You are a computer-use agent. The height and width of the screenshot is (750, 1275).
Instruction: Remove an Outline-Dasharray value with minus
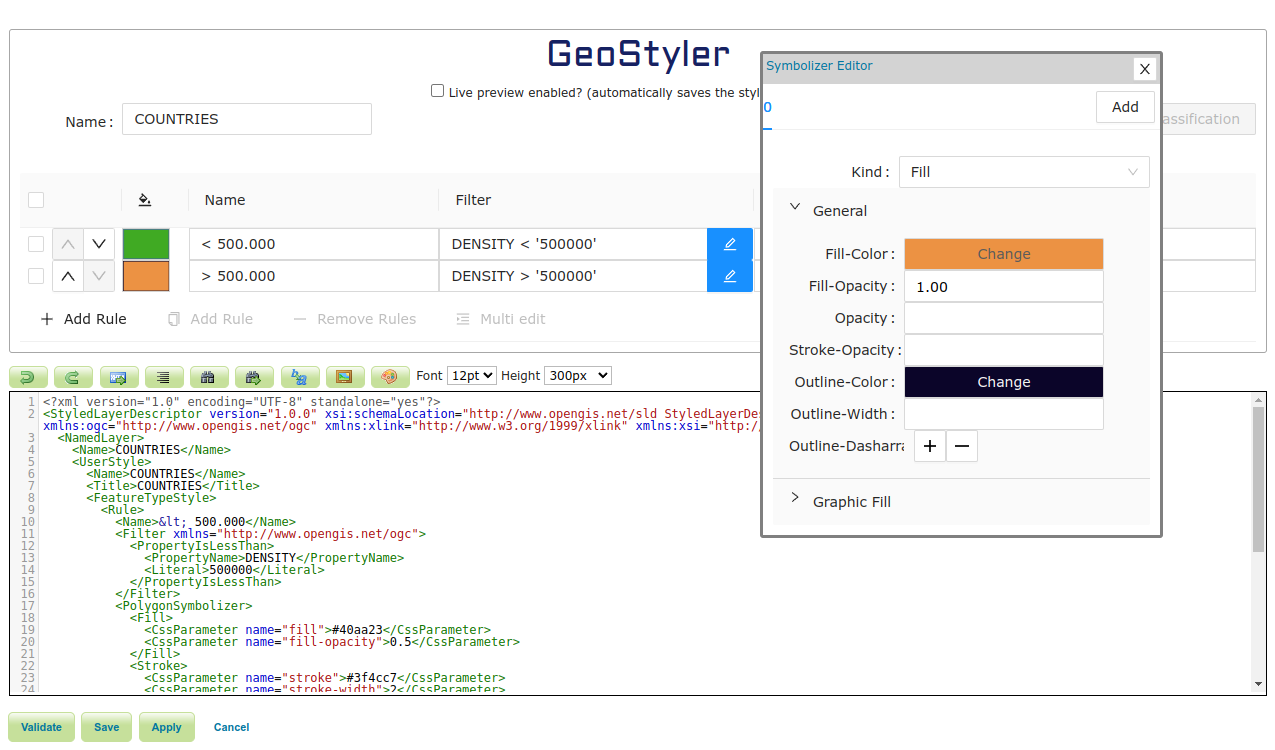[x=962, y=446]
